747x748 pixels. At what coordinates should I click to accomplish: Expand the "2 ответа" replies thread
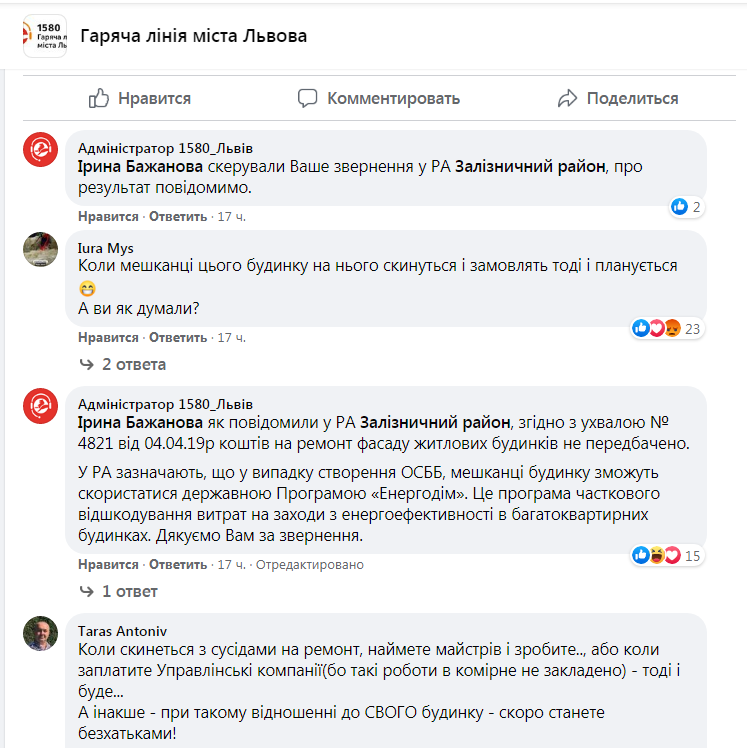(133, 364)
